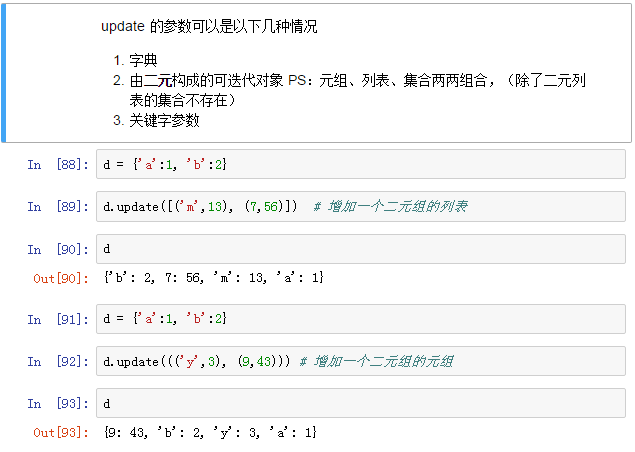This screenshot has width=635, height=452.
Task: Click the Out[90] dictionary output text
Action: 213,277
